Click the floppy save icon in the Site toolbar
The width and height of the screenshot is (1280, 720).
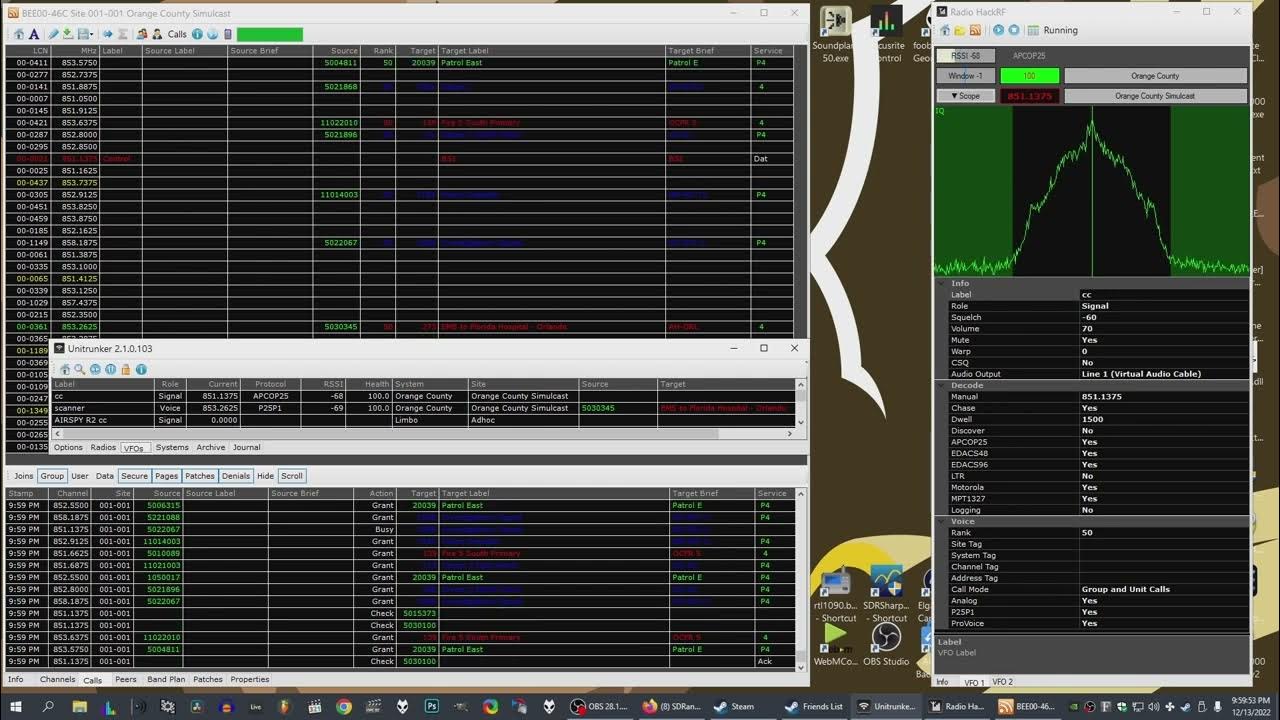[x=81, y=34]
